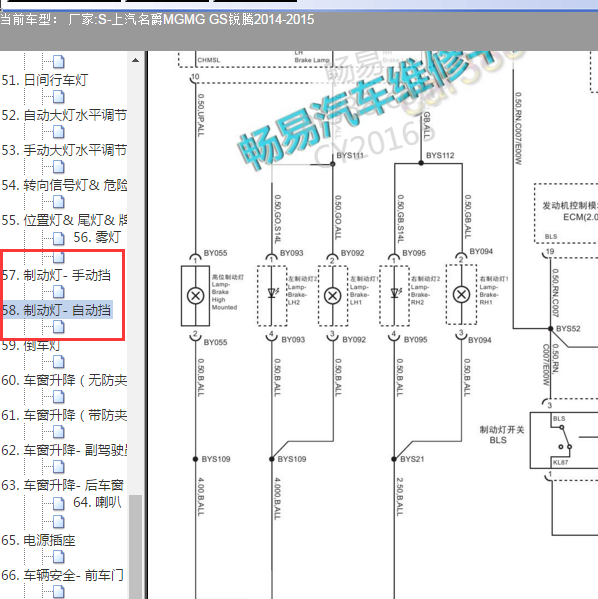Viewport: 598px width, 599px height.
Task: Open '65. 电源插座' entry
Action: point(38,540)
